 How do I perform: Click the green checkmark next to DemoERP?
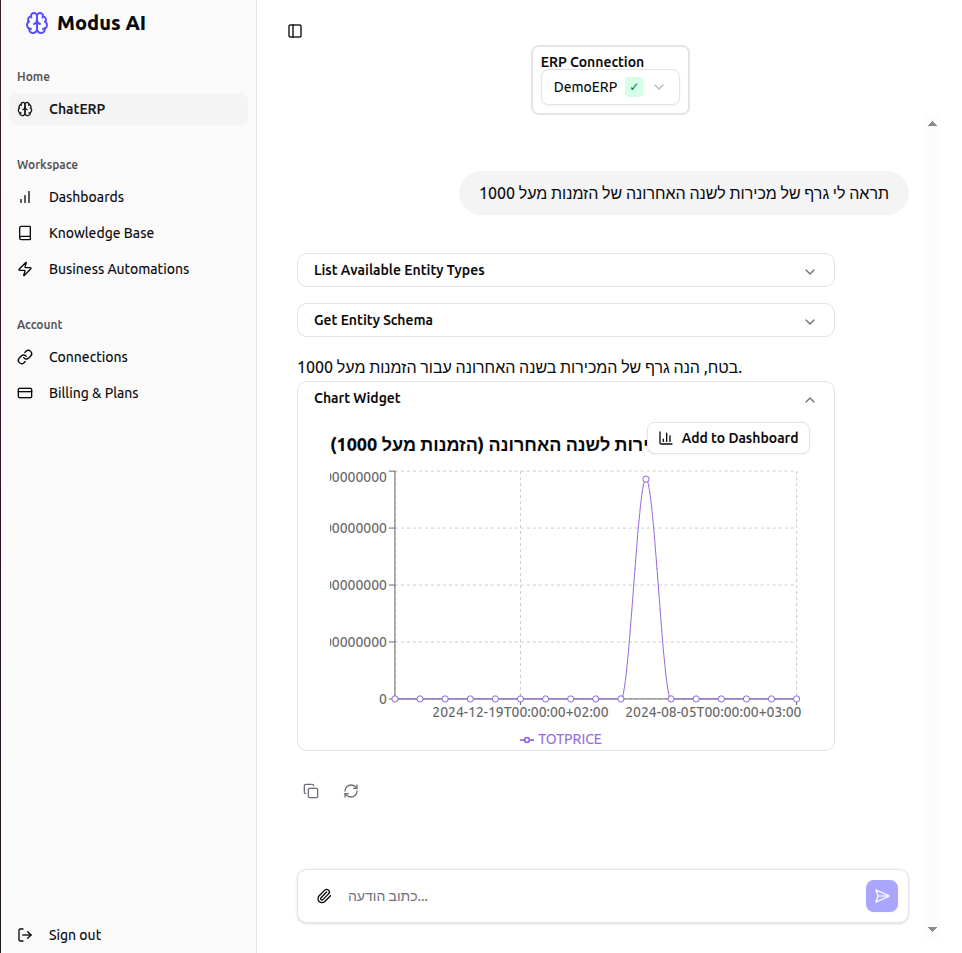pos(632,87)
